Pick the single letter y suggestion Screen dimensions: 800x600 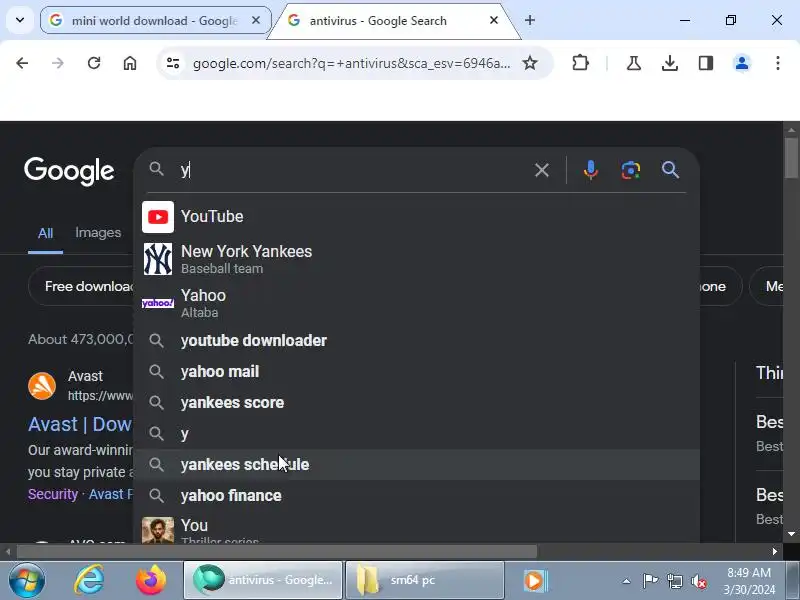(x=416, y=434)
